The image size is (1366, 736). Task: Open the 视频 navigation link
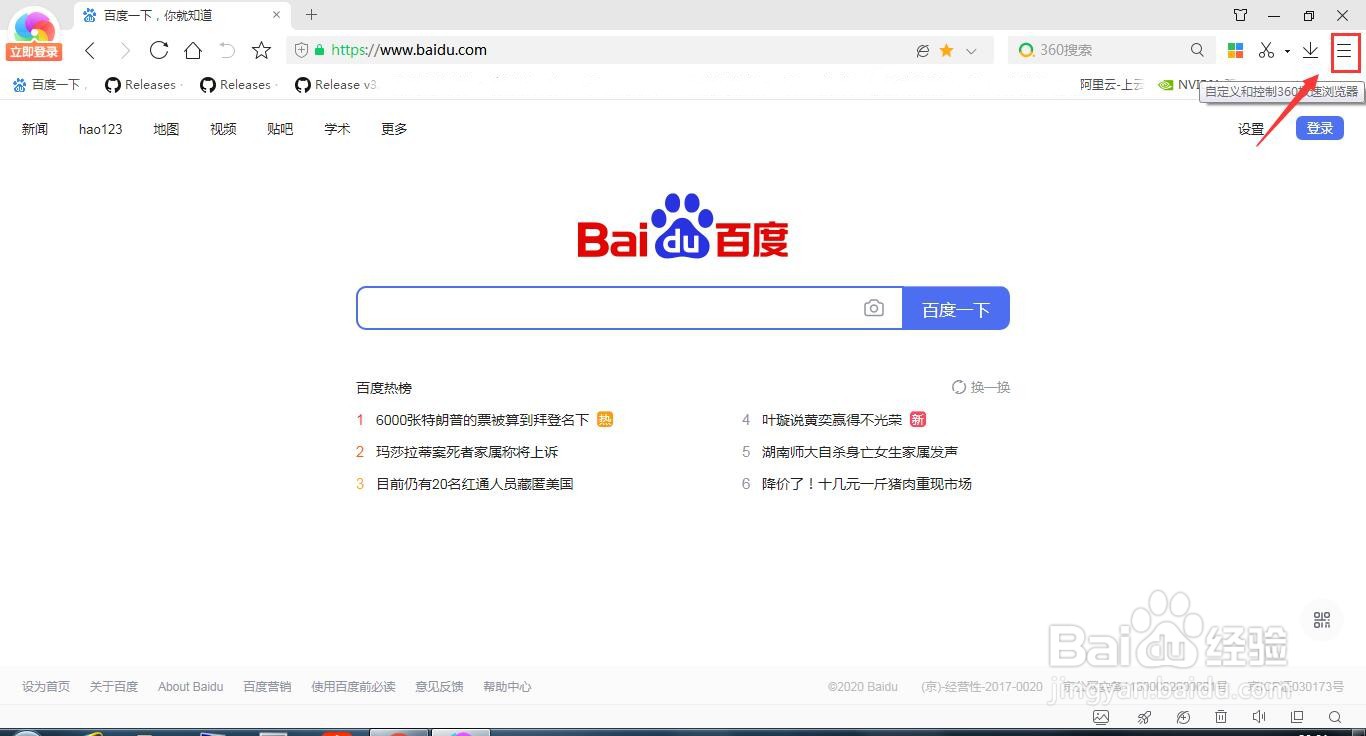click(x=223, y=129)
